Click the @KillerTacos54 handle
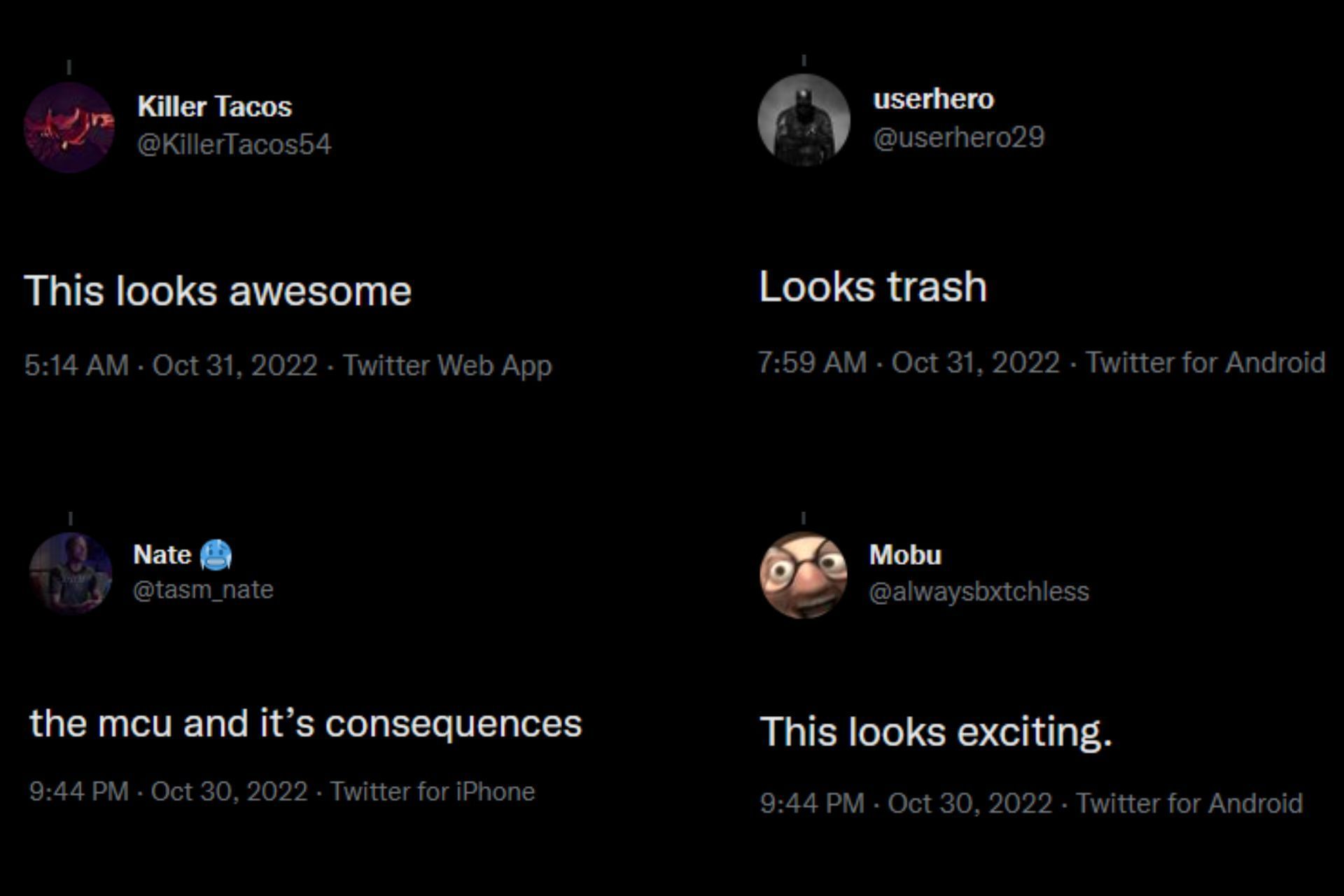Viewport: 1344px width, 896px height. [x=234, y=144]
